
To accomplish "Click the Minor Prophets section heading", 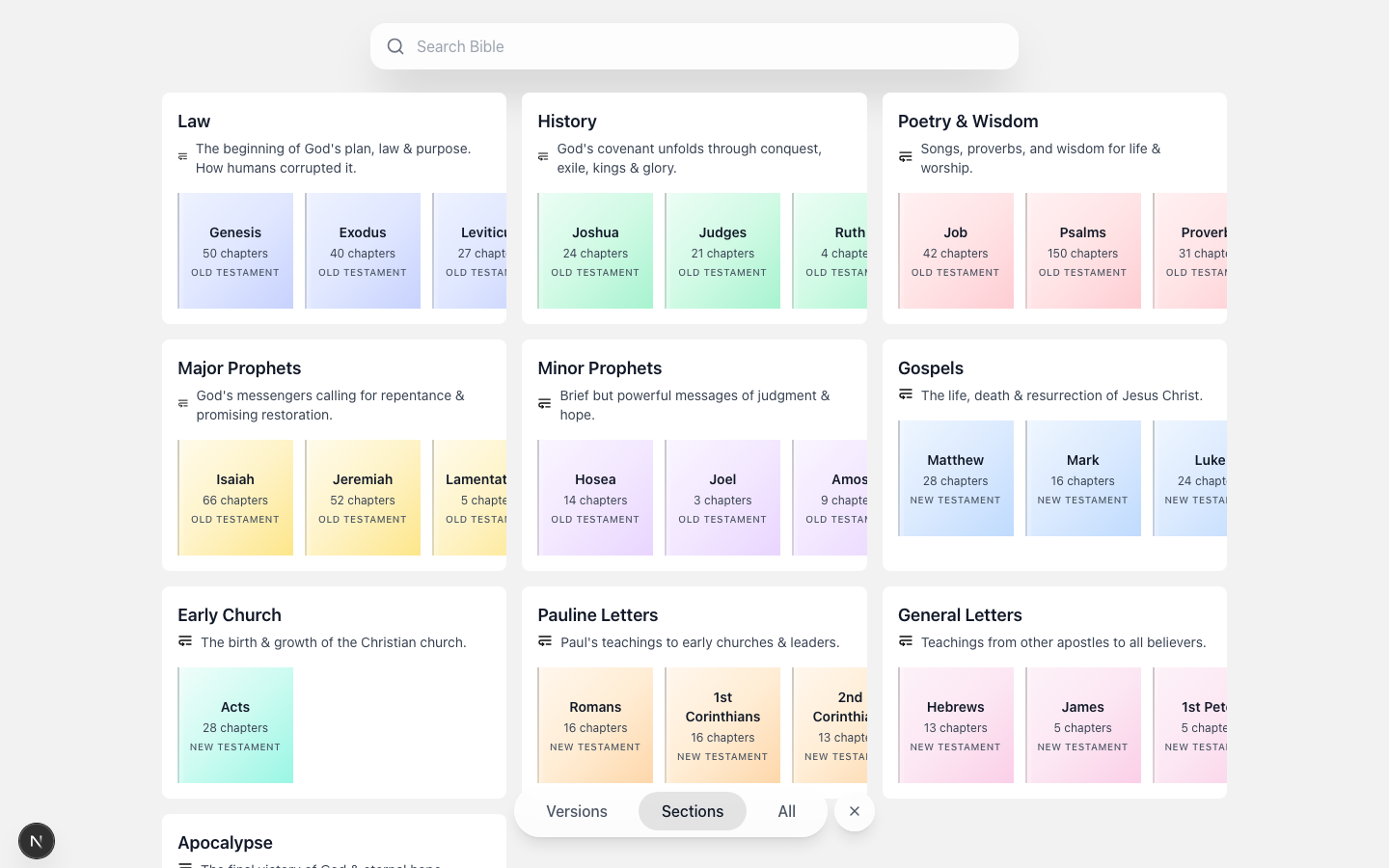I will [x=600, y=368].
